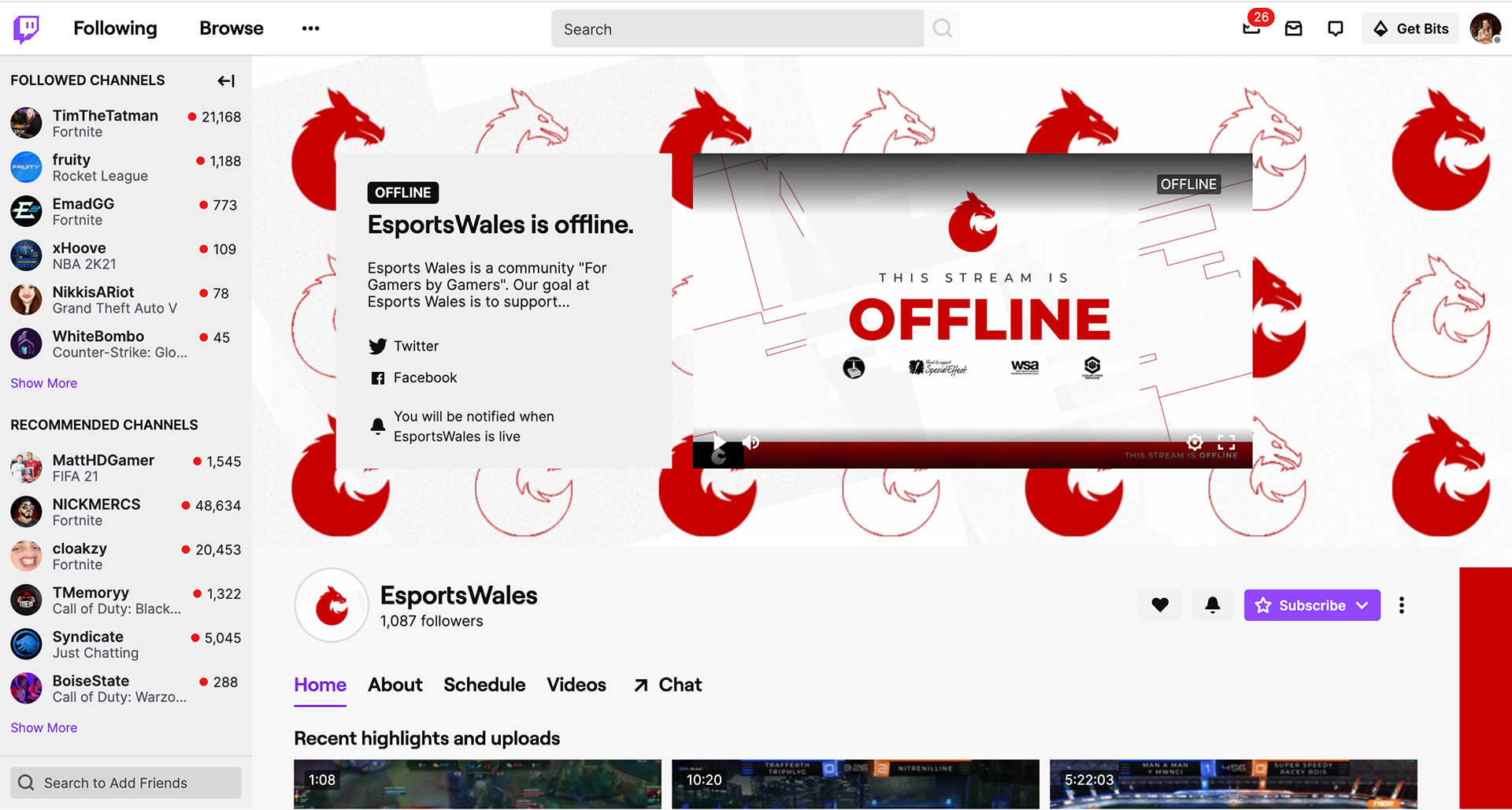Select the Home tab
1512x810 pixels.
pyautogui.click(x=321, y=685)
